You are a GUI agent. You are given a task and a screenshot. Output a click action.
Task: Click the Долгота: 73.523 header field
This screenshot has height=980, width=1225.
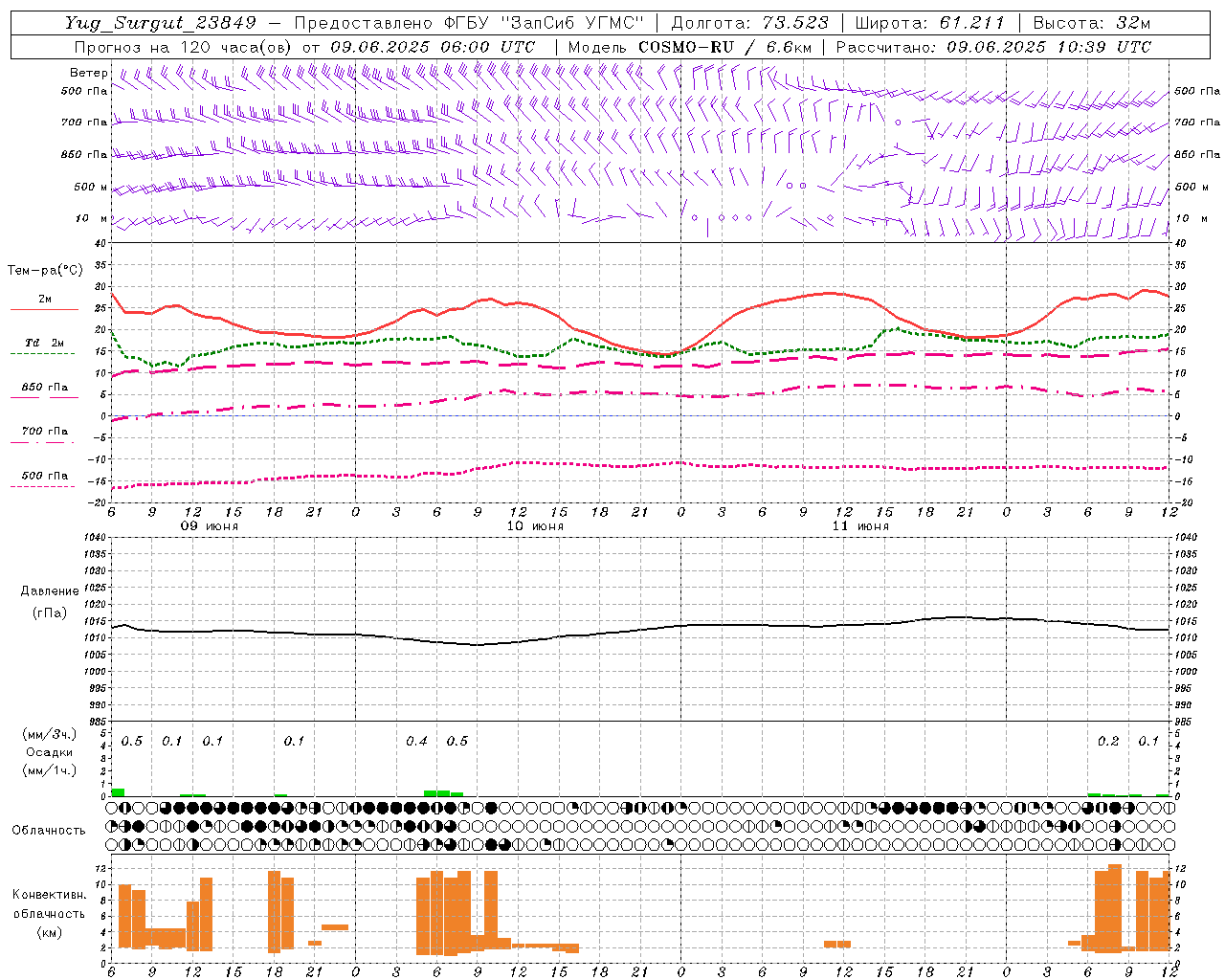749,23
